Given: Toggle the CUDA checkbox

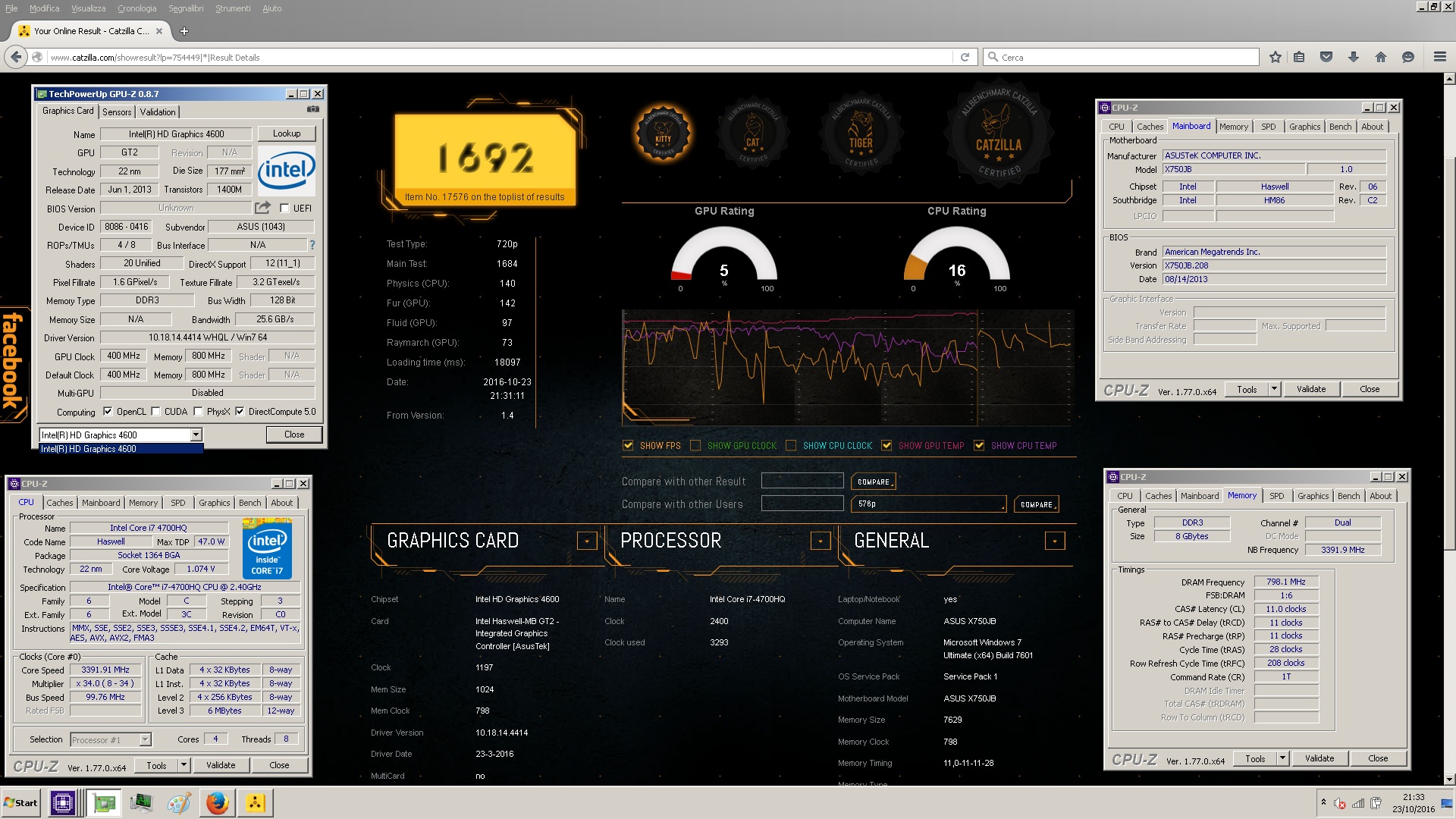Looking at the screenshot, I should tap(156, 412).
